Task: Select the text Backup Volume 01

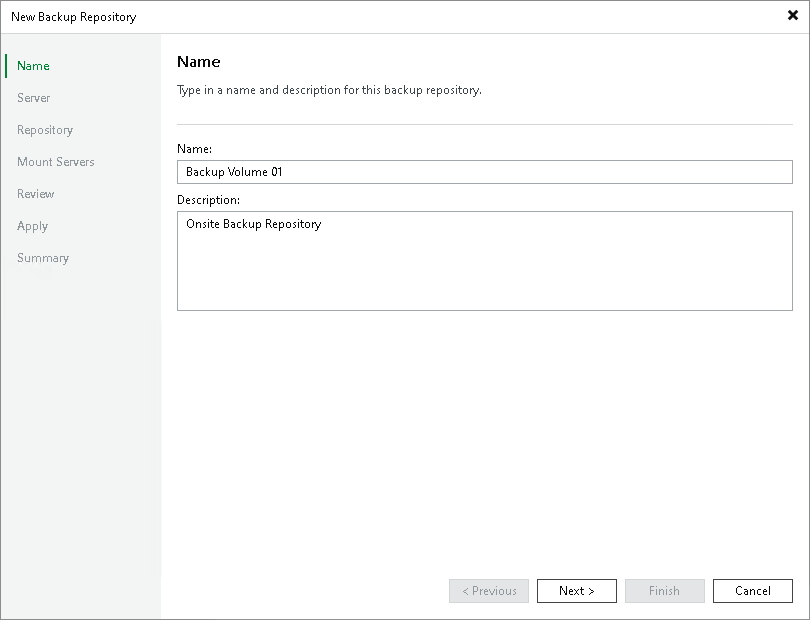Action: 232,171
